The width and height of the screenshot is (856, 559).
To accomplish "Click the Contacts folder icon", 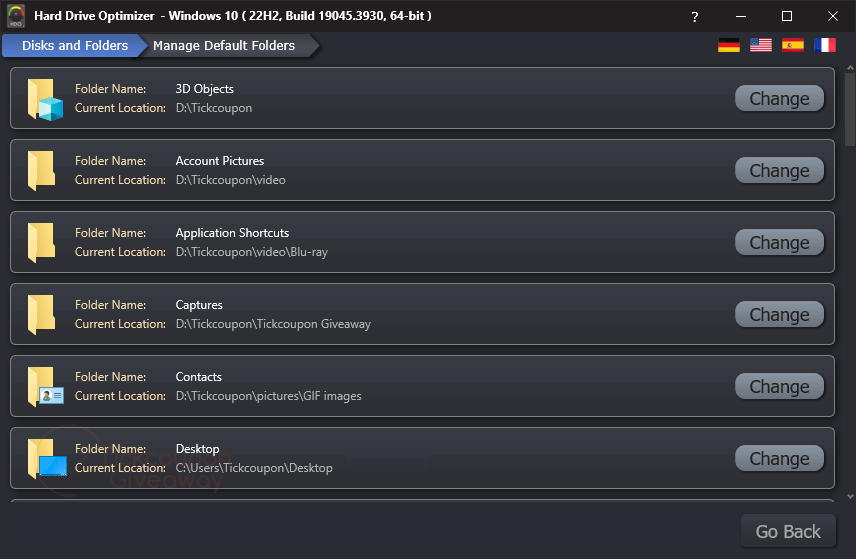I will (x=45, y=386).
